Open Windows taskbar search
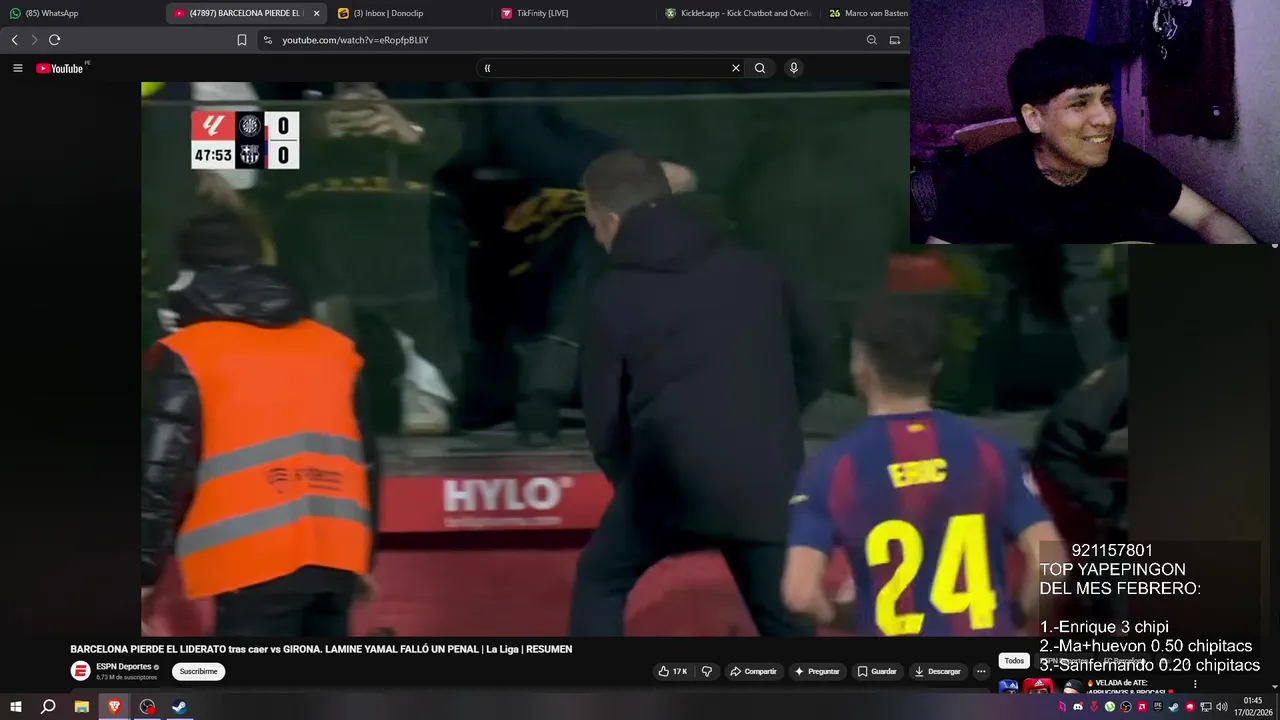The width and height of the screenshot is (1280, 720). tap(48, 707)
